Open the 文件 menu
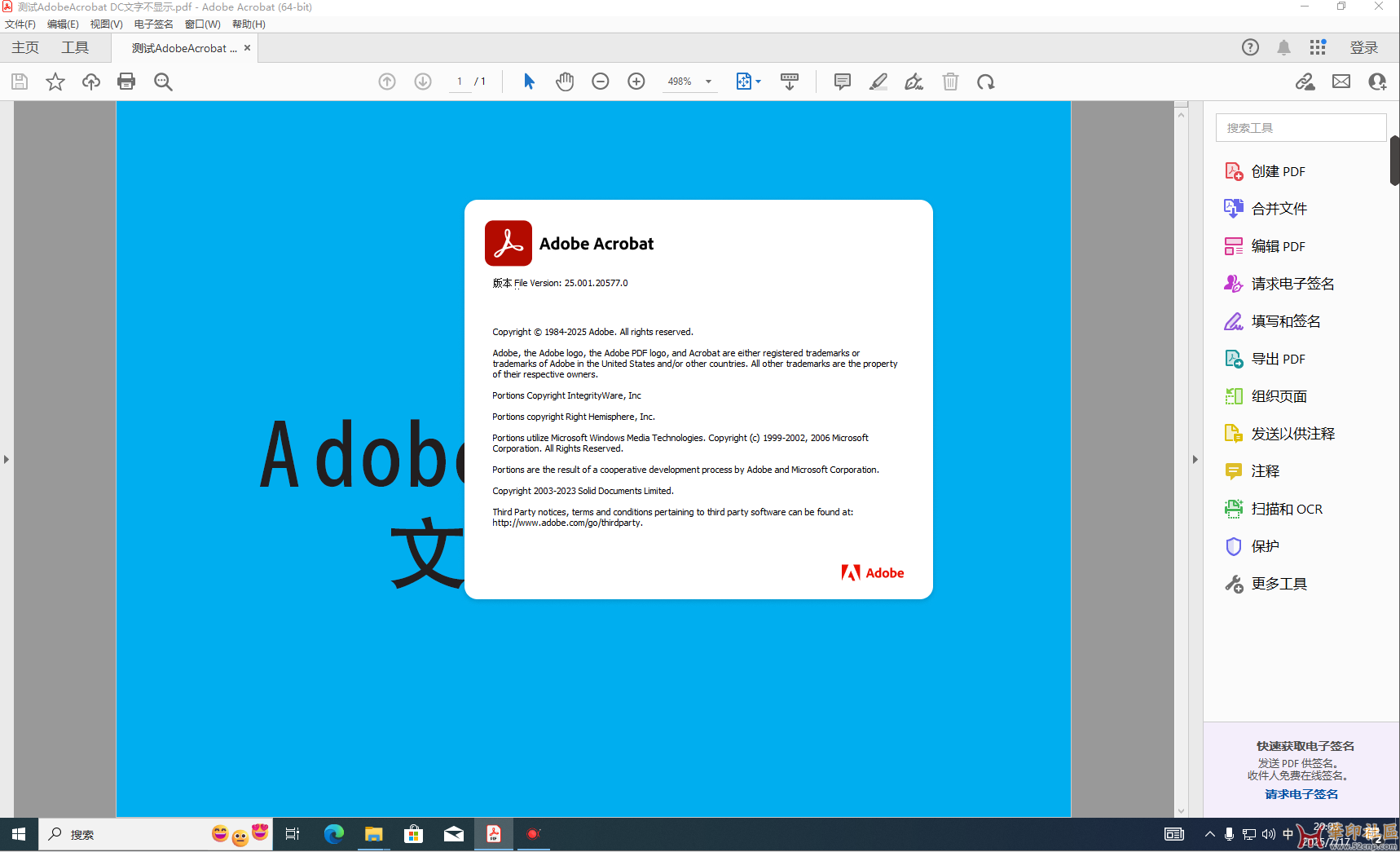Screen dimensions: 1400x852 [20, 24]
